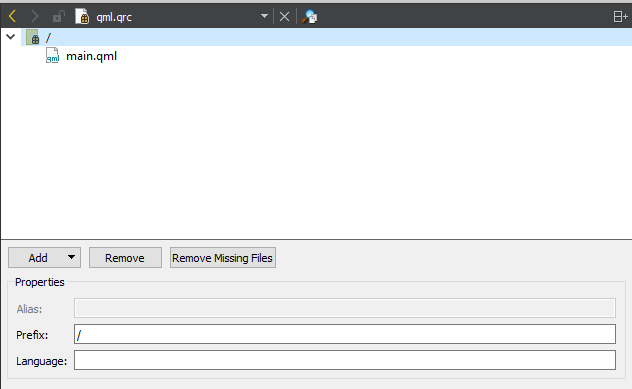Toggle the file lock icon

click(59, 17)
